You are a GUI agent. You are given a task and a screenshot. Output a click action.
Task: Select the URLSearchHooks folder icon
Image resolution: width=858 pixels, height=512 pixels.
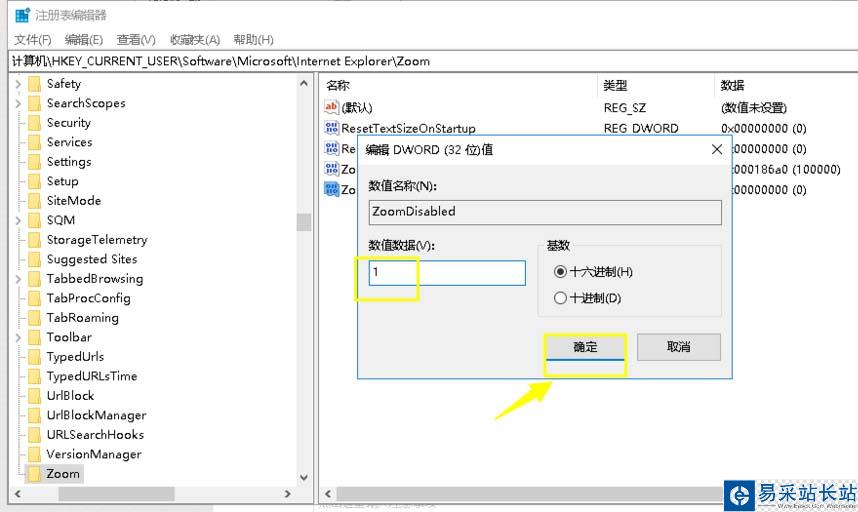(34, 435)
